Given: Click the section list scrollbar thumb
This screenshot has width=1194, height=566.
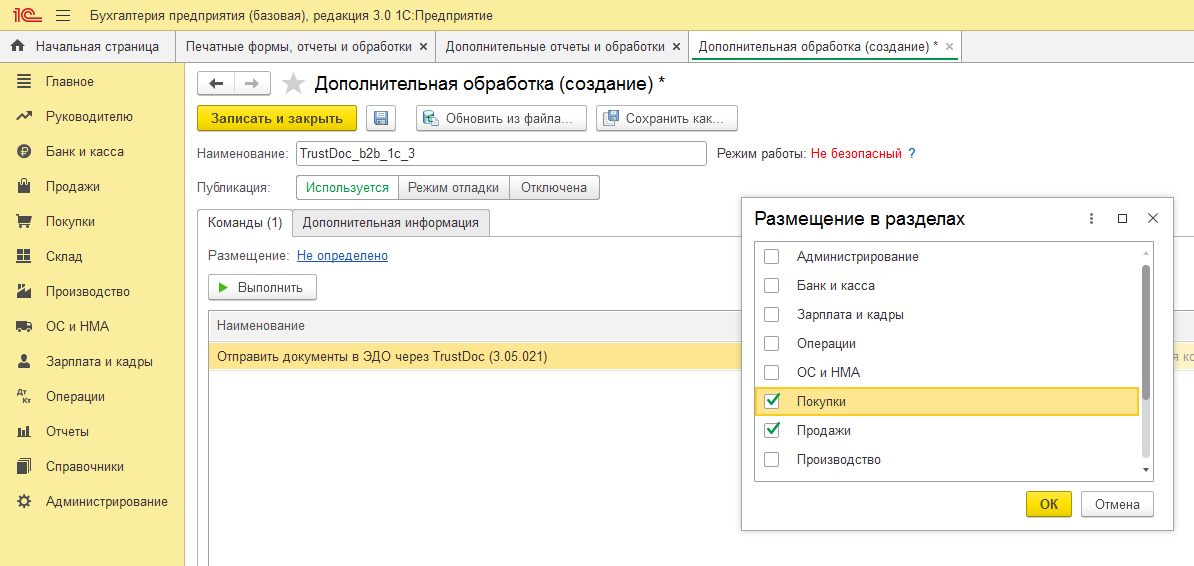Looking at the screenshot, I should (x=1145, y=331).
